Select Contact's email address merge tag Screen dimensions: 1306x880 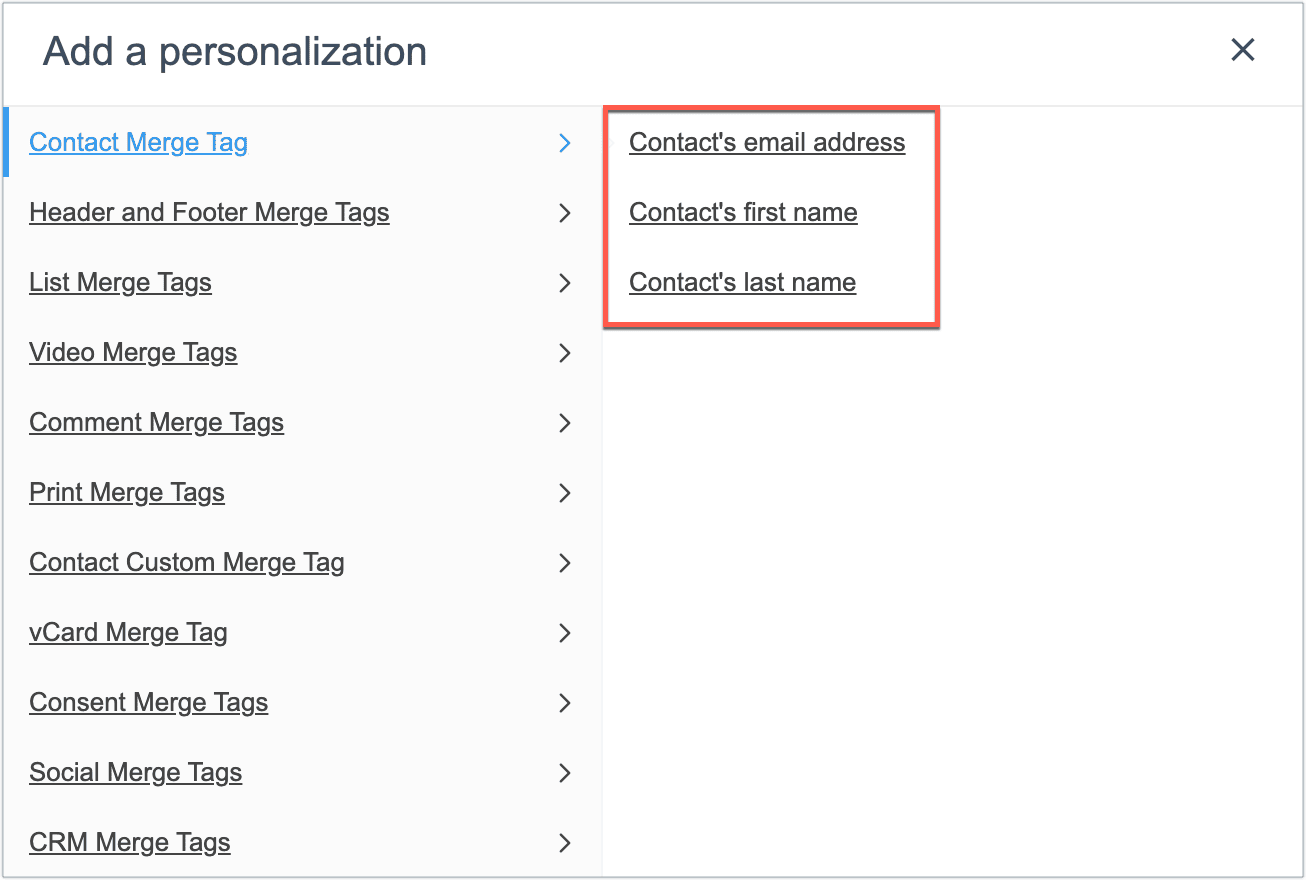point(766,142)
